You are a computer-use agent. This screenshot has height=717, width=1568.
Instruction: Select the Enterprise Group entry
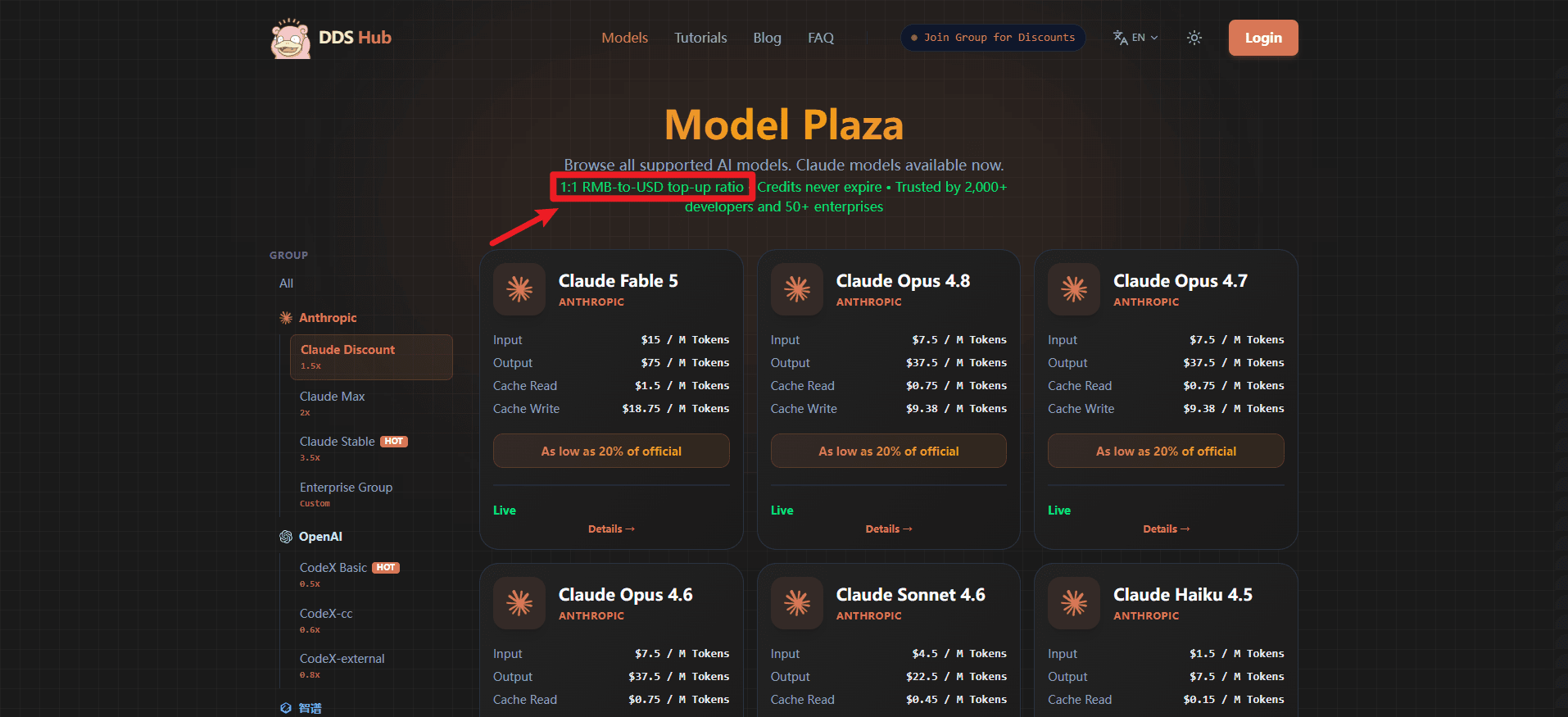click(x=346, y=488)
